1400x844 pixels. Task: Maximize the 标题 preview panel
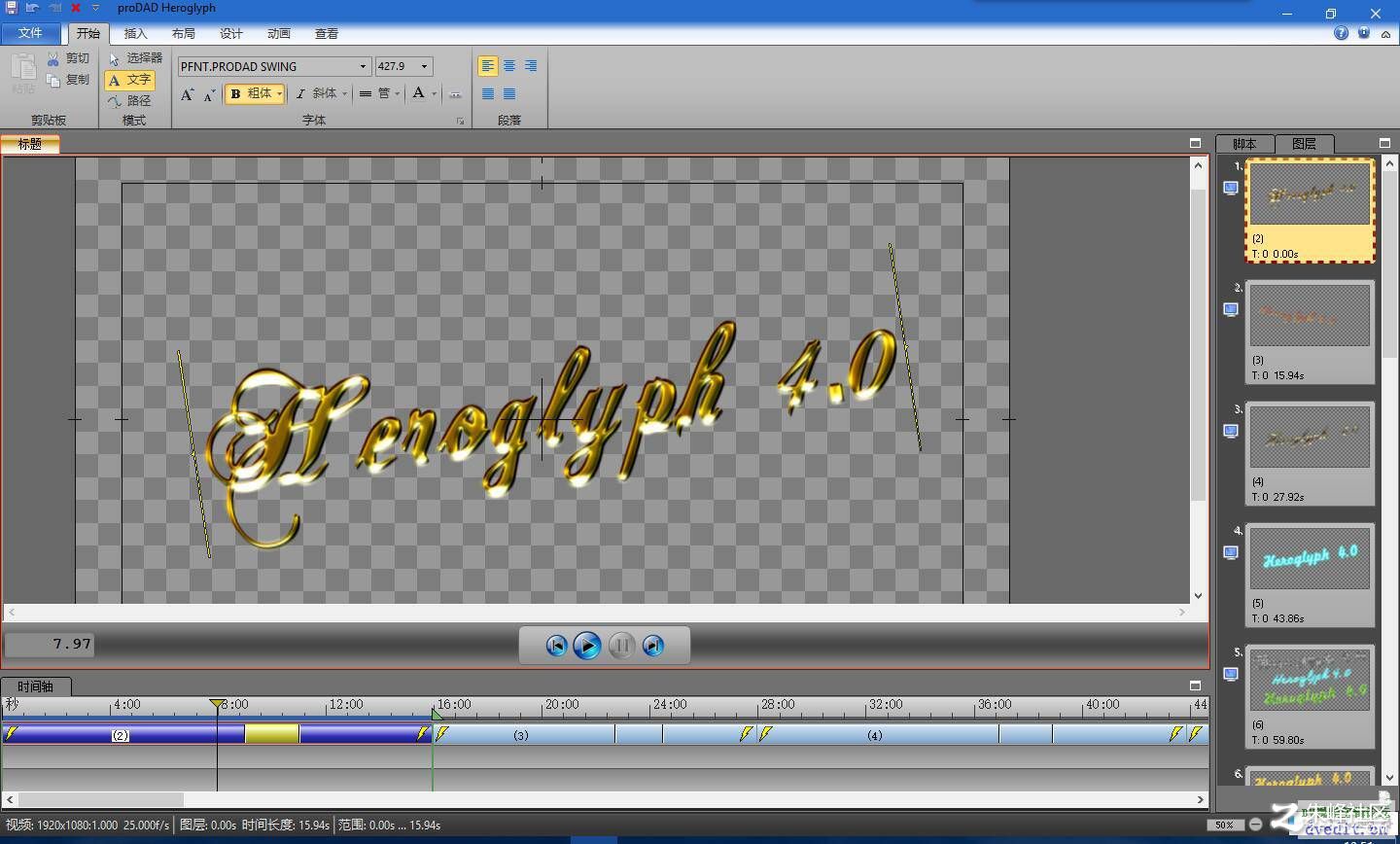point(1196,143)
